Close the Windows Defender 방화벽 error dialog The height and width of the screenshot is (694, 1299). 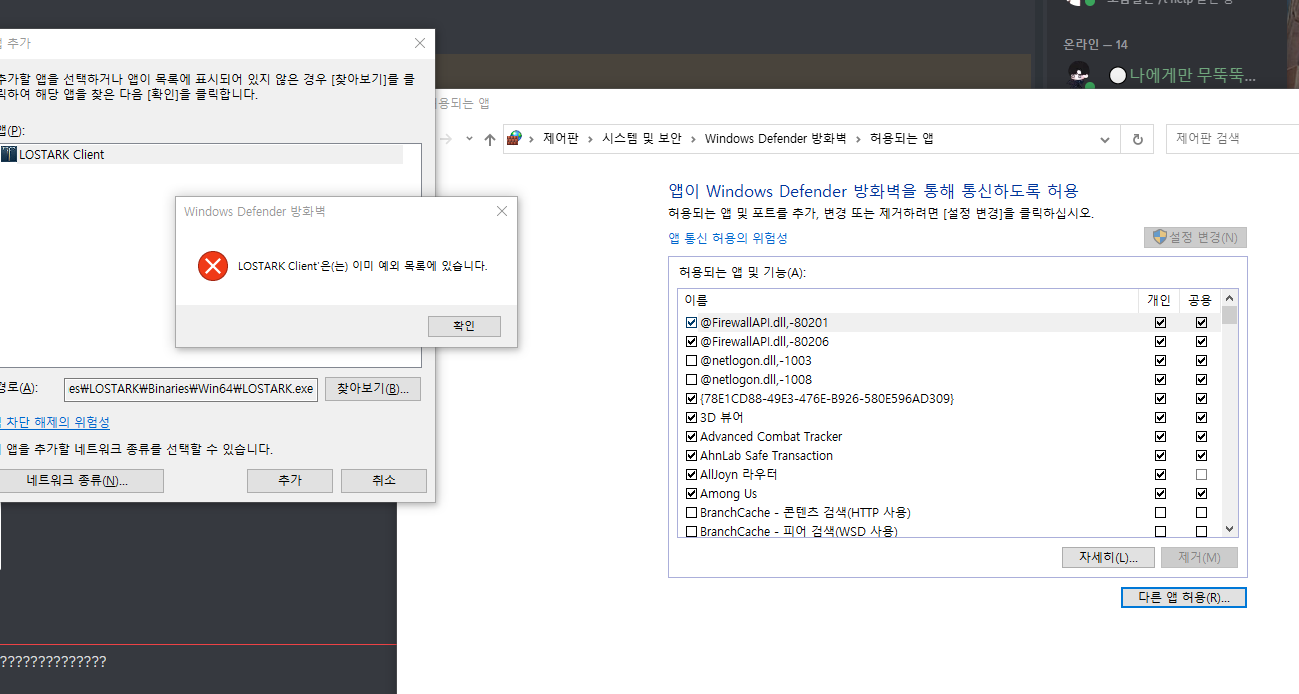502,211
